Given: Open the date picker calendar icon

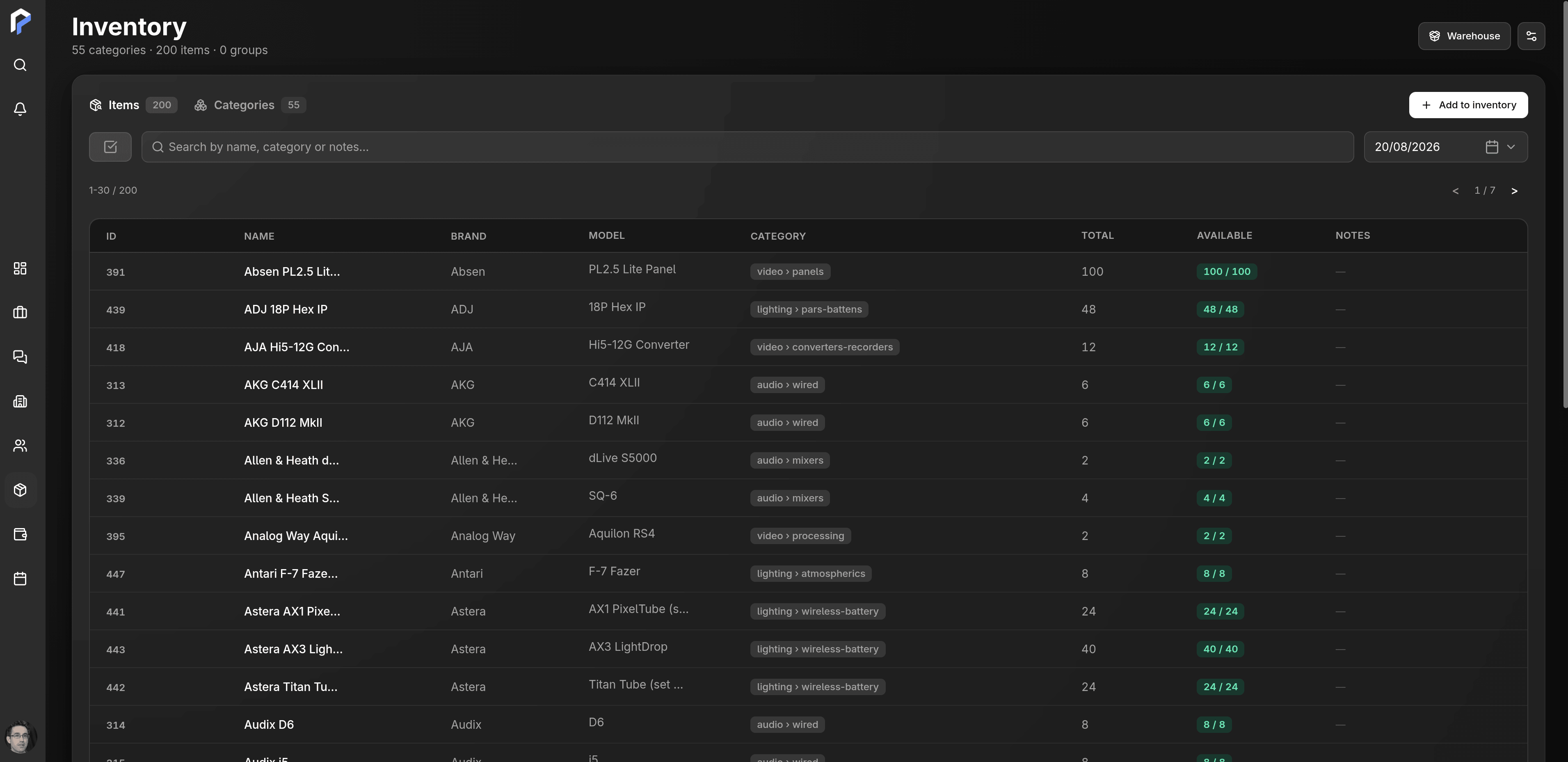Looking at the screenshot, I should coord(1491,146).
